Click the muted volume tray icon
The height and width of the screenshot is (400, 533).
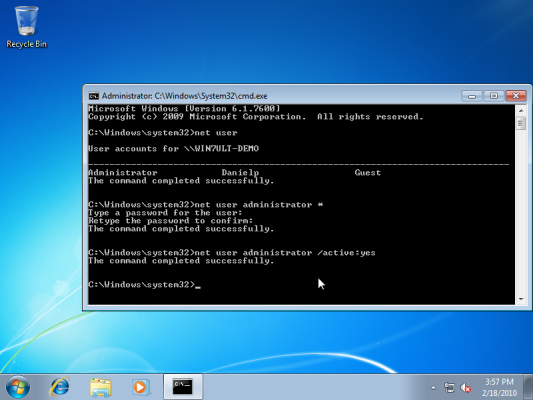[465, 387]
